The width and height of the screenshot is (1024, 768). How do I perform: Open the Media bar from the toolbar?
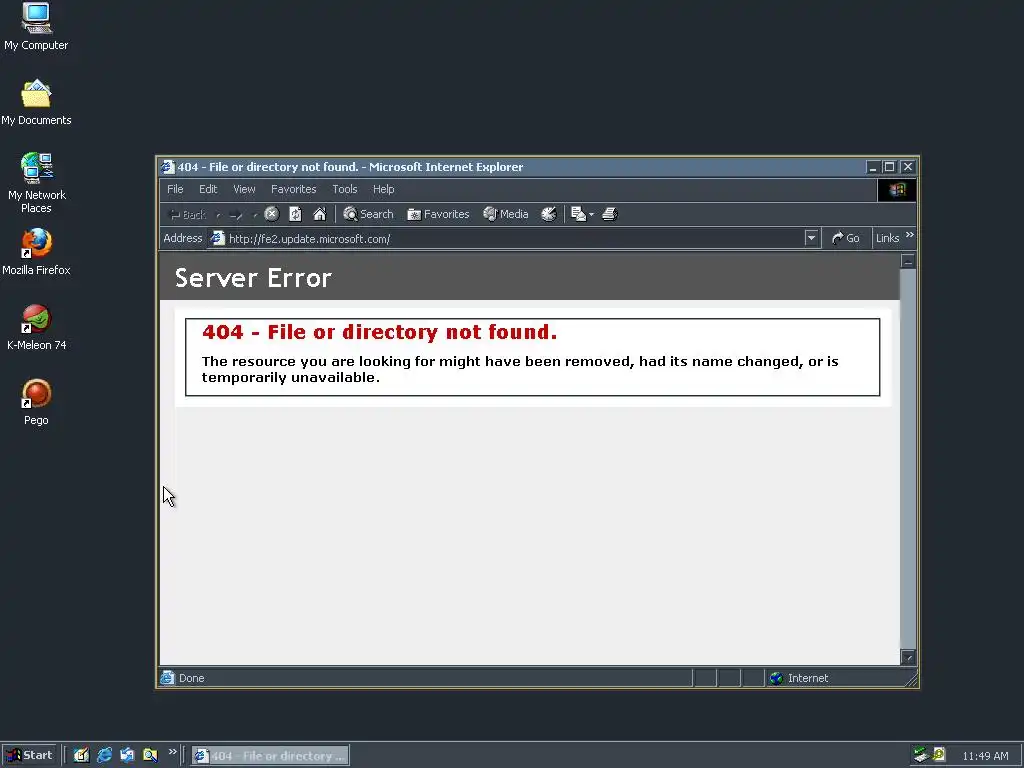coord(505,214)
